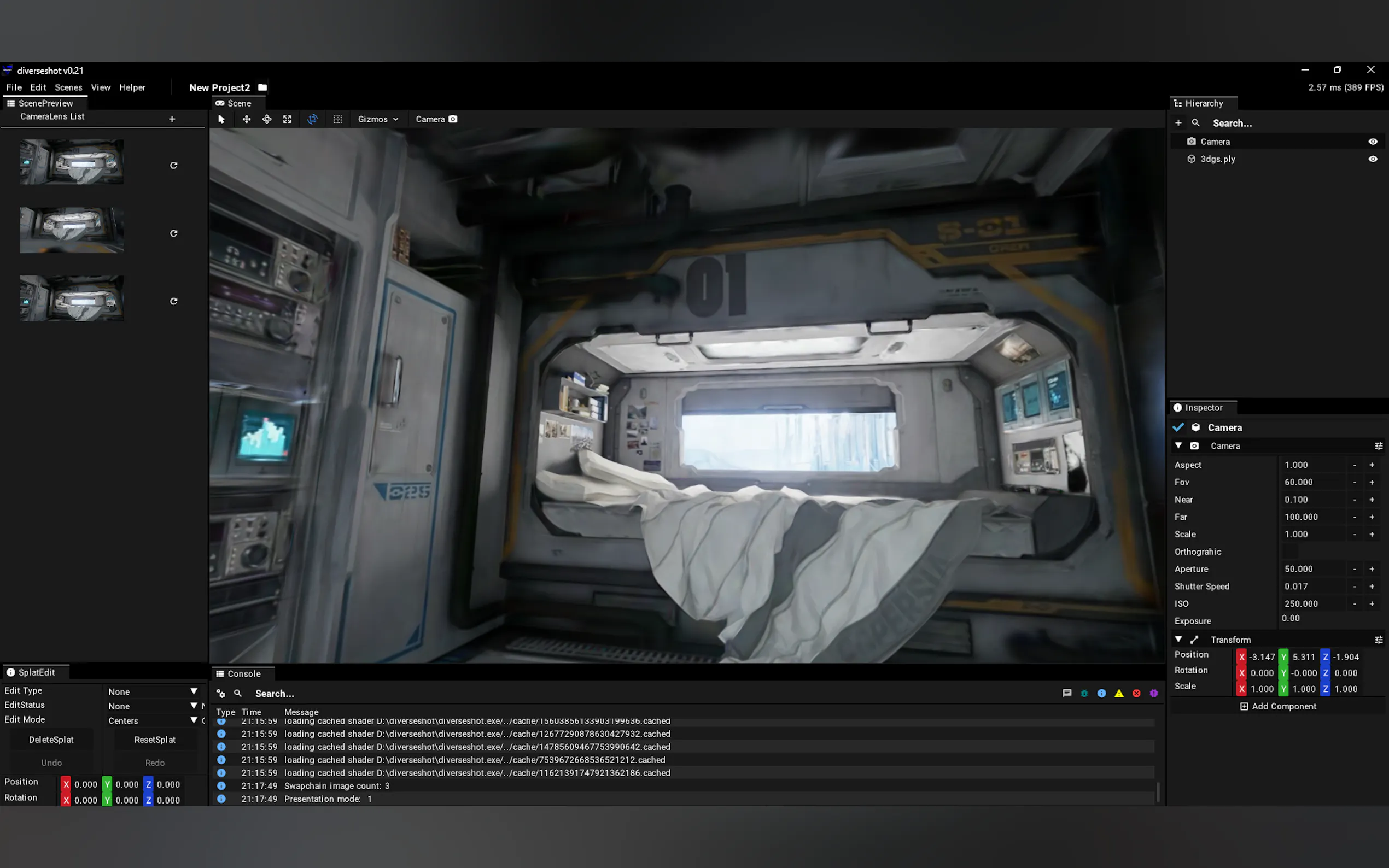The image size is (1389, 868).
Task: Select the pointer selection tool
Action: 221,119
